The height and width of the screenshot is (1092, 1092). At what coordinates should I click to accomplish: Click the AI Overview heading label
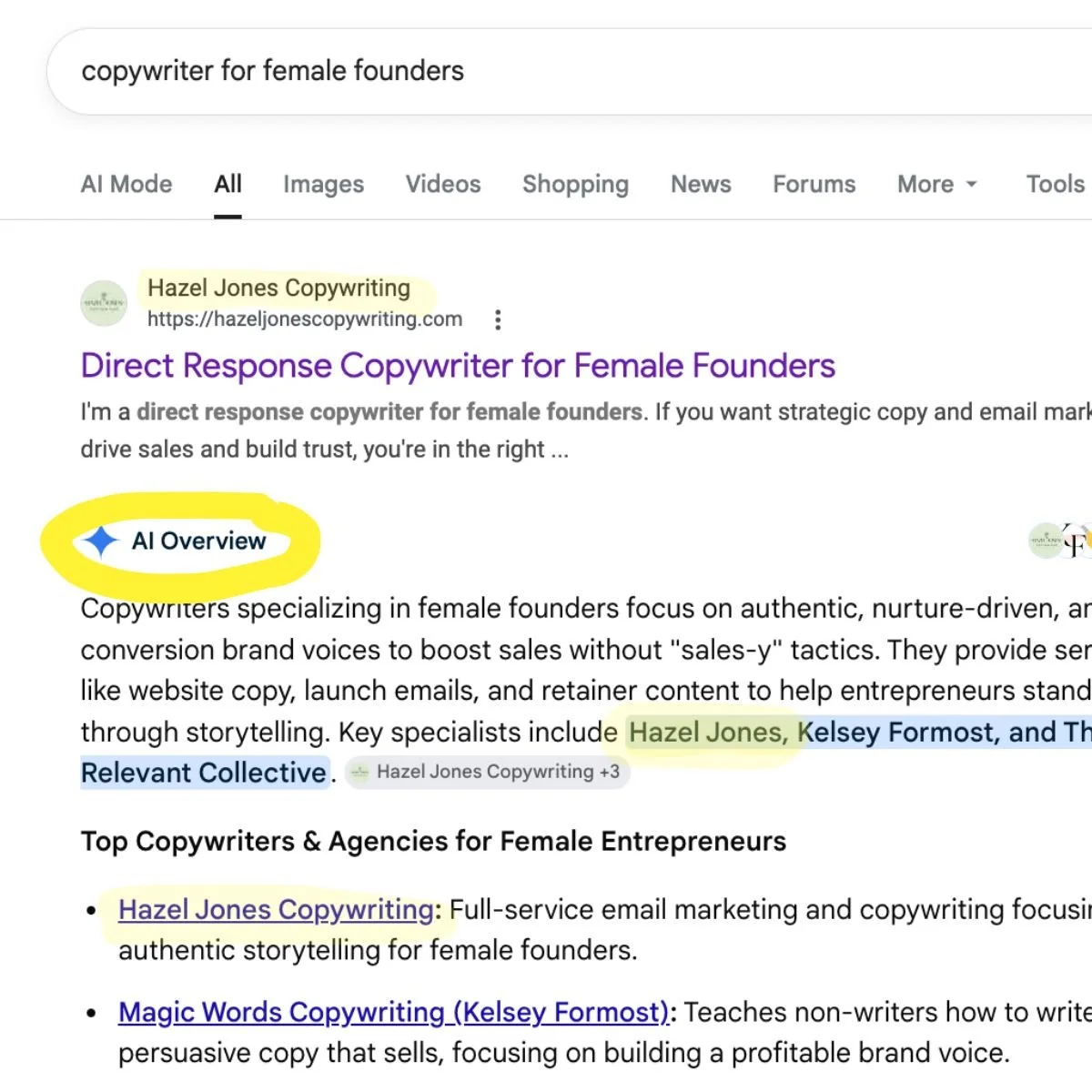tap(199, 541)
